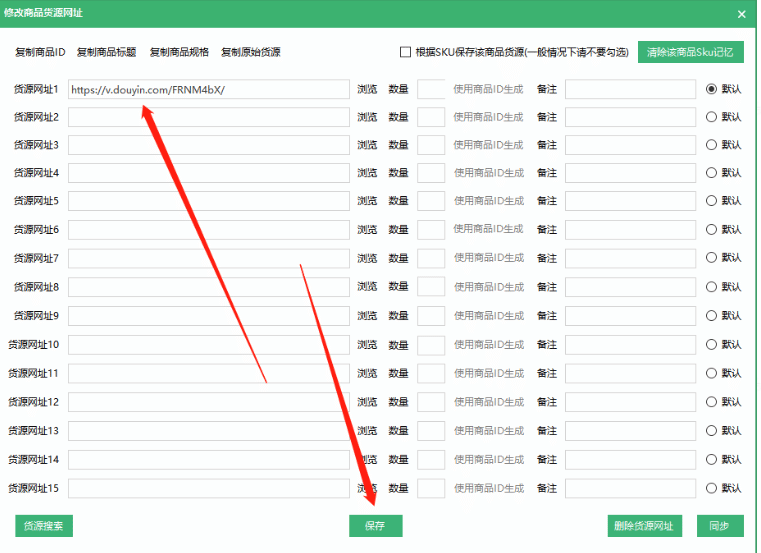
Task: Close the 修改商品货源网址 dialog
Action: pyautogui.click(x=741, y=14)
